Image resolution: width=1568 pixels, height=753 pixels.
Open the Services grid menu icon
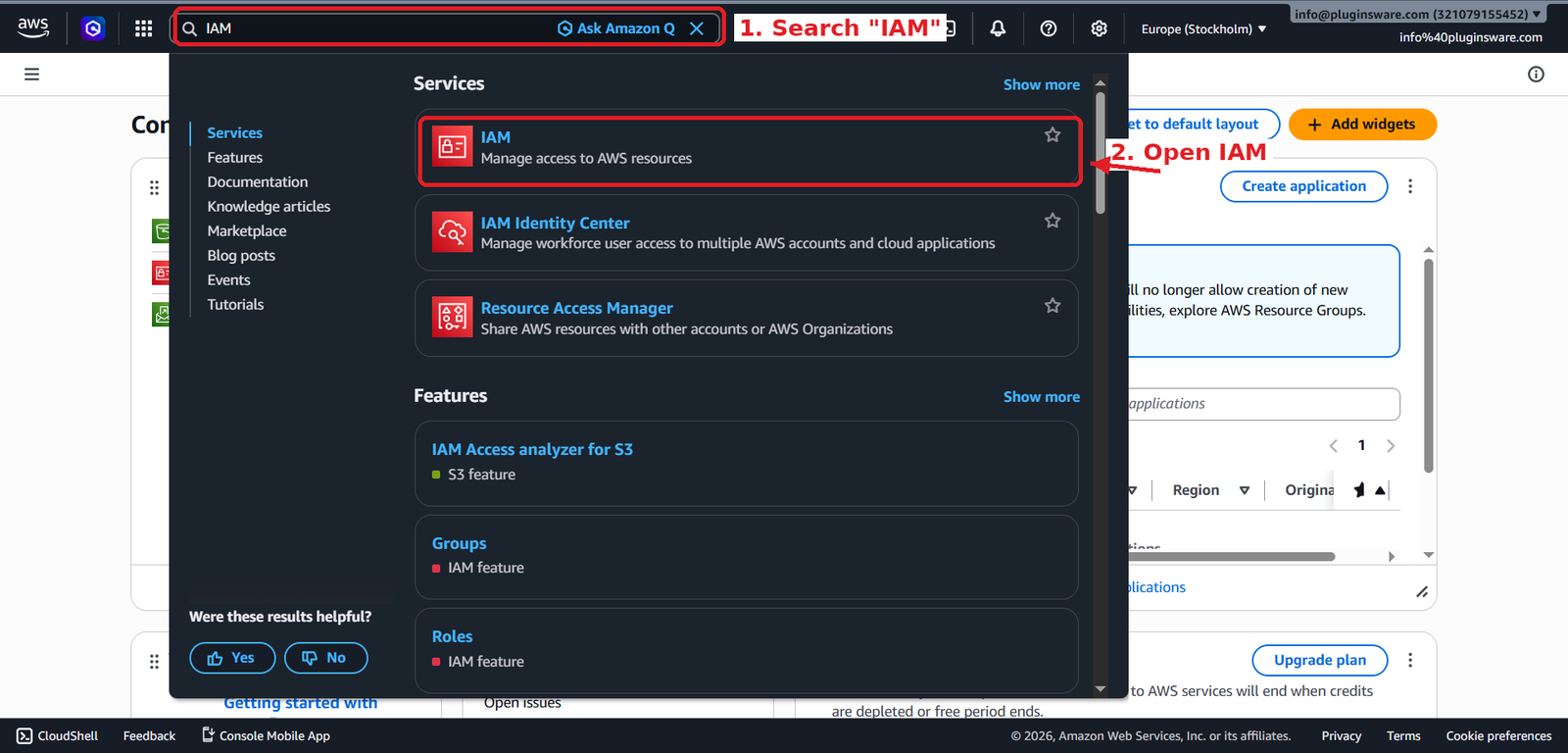(x=143, y=28)
